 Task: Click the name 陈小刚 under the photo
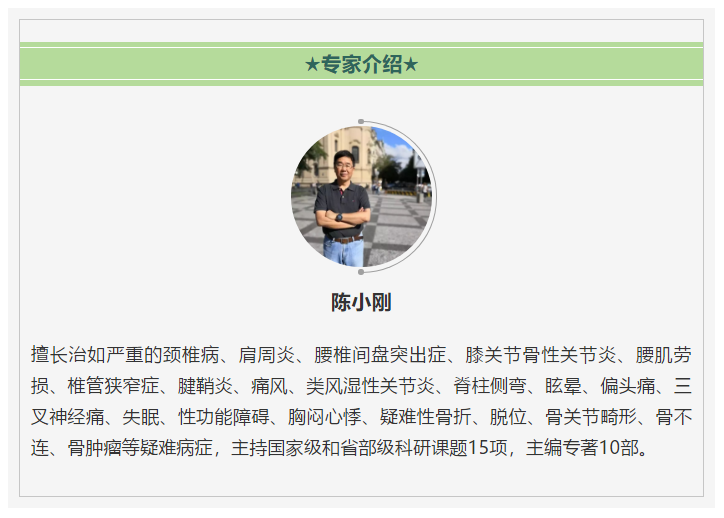coord(362,303)
